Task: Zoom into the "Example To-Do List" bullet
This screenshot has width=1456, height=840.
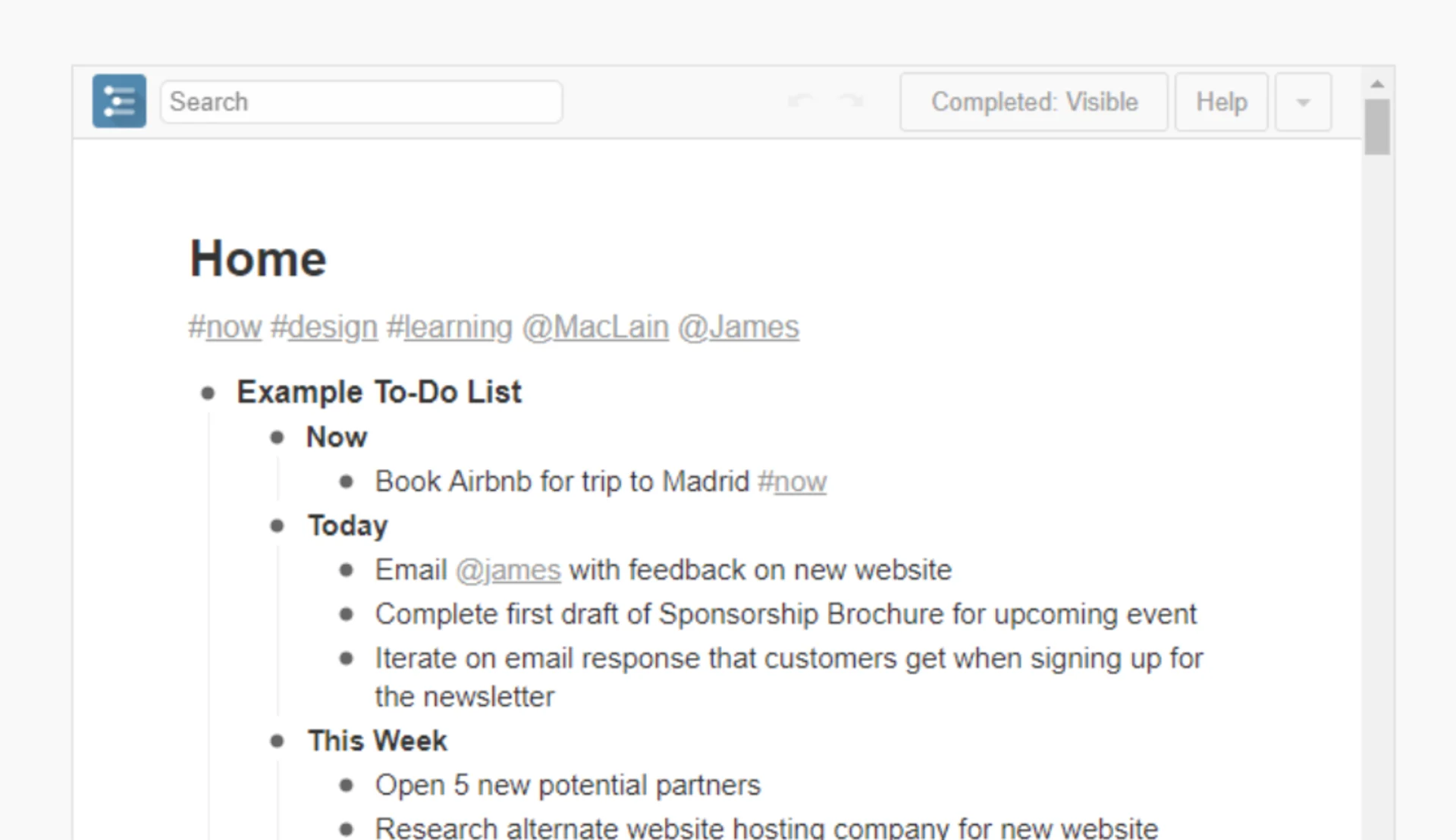Action: (208, 392)
